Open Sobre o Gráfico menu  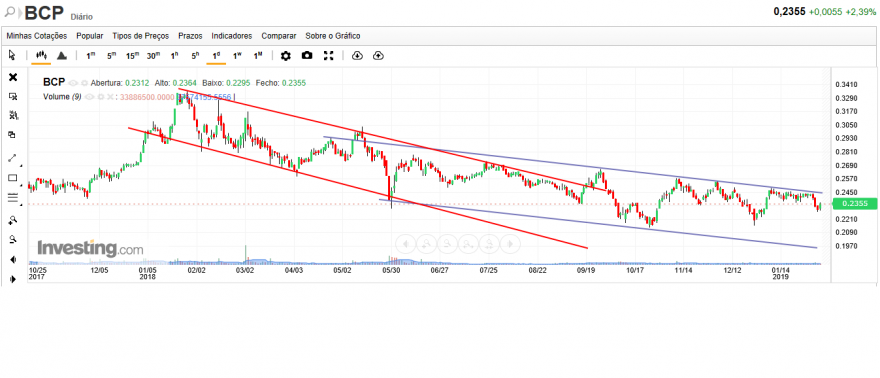click(x=333, y=36)
